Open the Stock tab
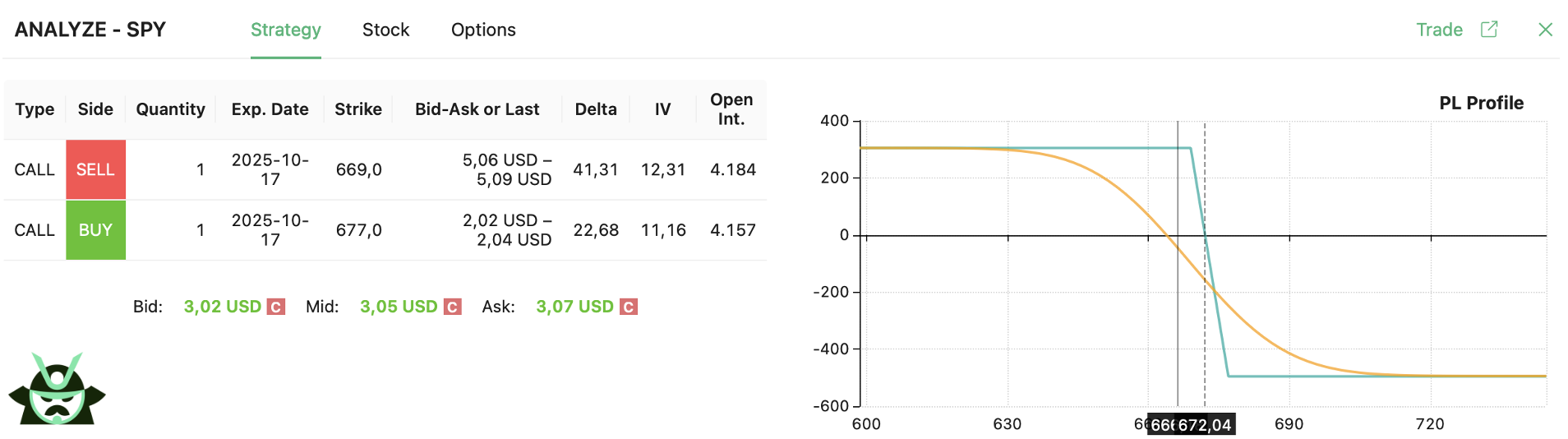1568x439 pixels. [385, 30]
